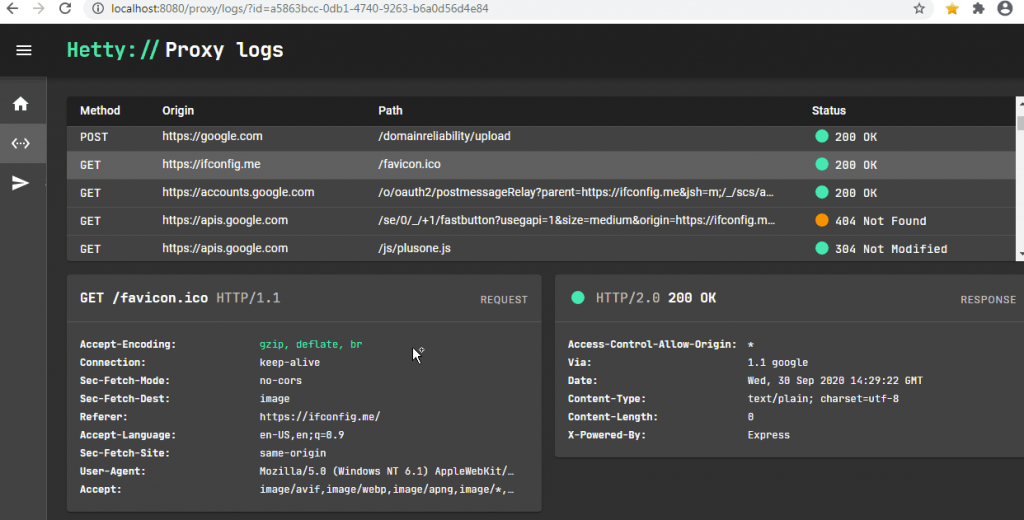The height and width of the screenshot is (520, 1024).
Task: Click the Path column header
Action: pos(390,110)
